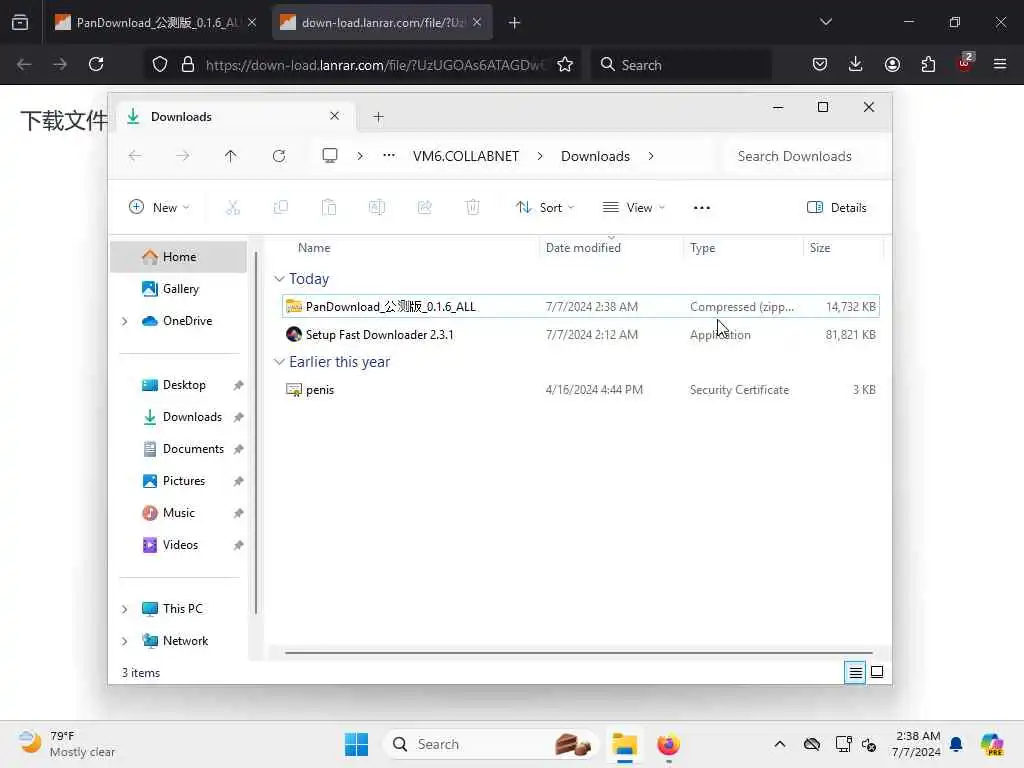Select Setup Fast Downloader 2.3.1 file

point(581,334)
